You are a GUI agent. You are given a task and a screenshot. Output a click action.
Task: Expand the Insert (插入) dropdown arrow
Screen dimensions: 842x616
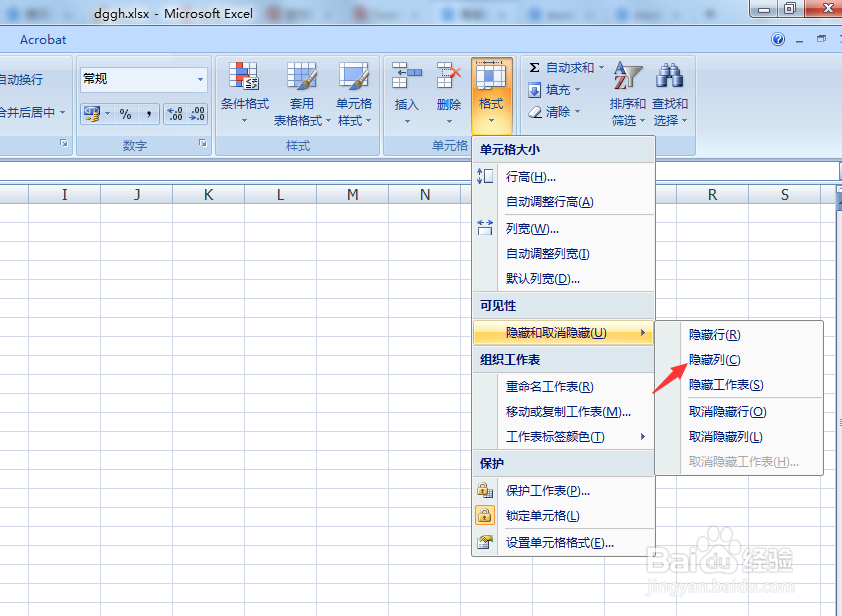[407, 122]
